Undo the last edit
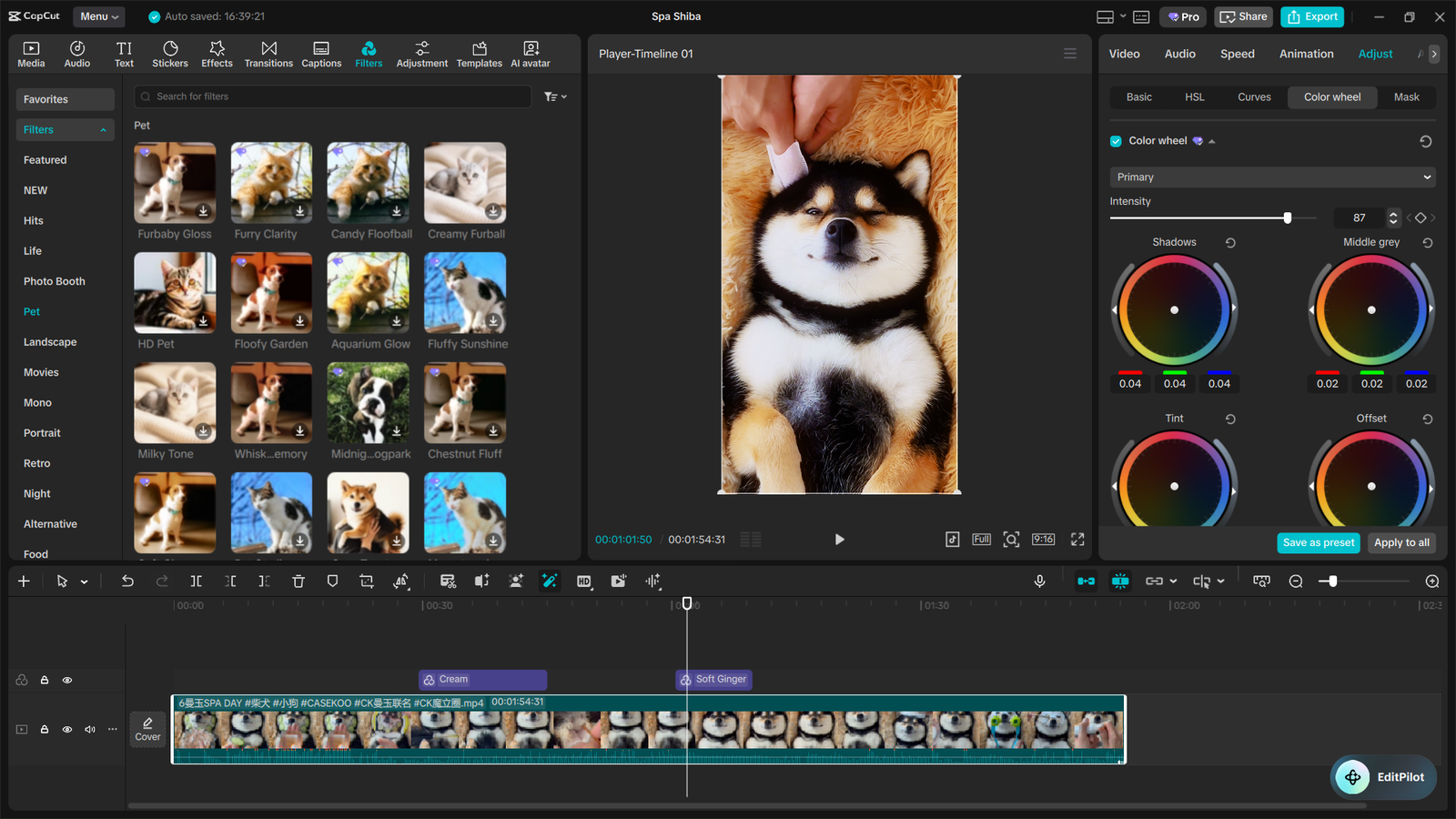Screen dimensions: 1456x819 [x=127, y=581]
